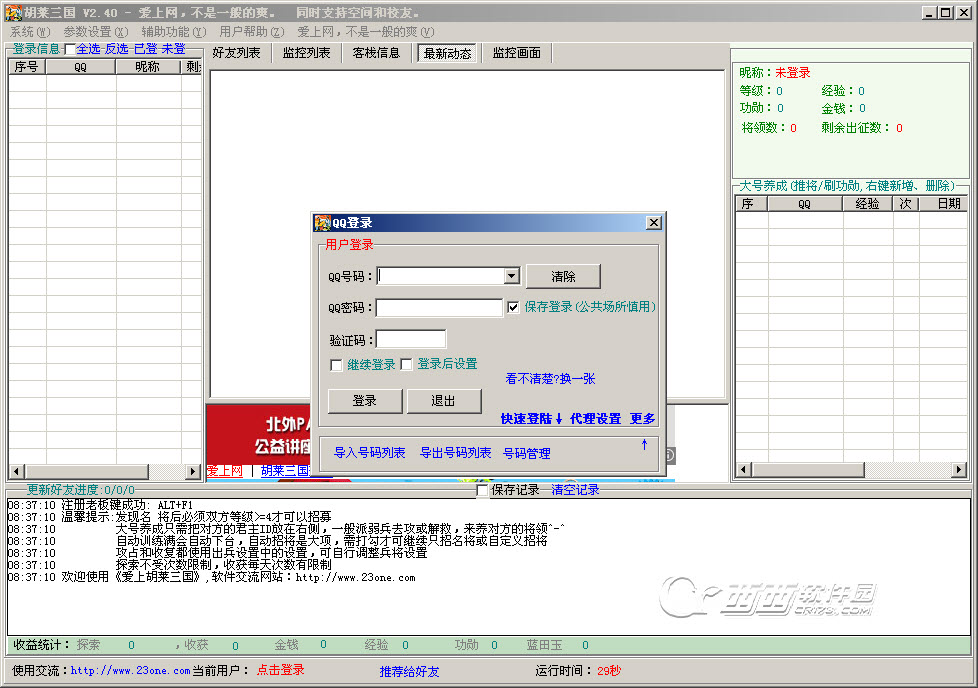Image resolution: width=978 pixels, height=688 pixels.
Task: Click 反选 link in login info
Action: tap(117, 49)
